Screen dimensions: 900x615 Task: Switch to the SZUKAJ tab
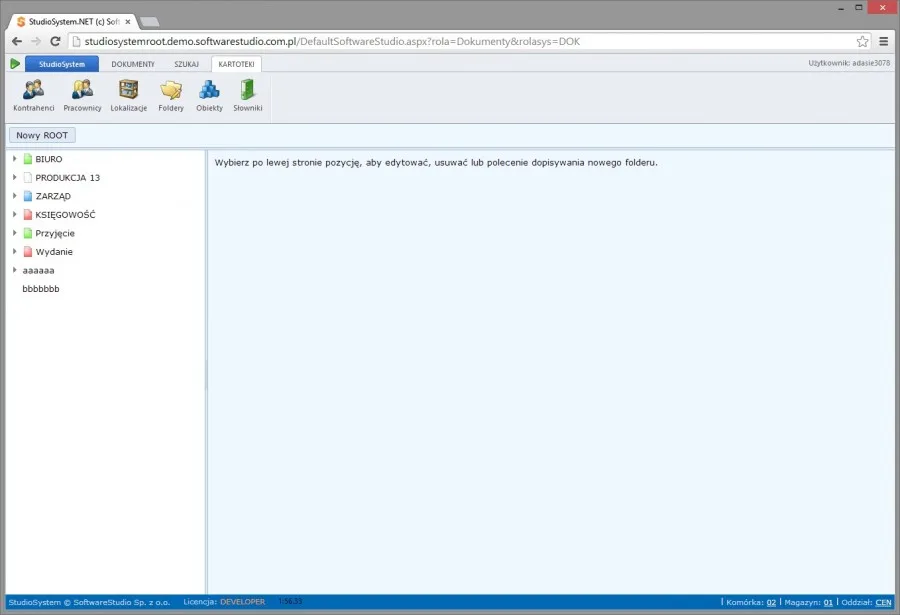pos(187,64)
